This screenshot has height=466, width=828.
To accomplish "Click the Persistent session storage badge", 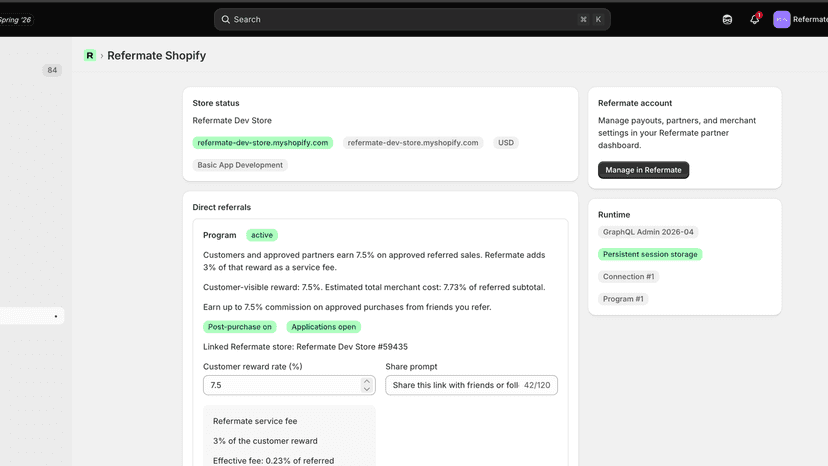I will [x=650, y=254].
